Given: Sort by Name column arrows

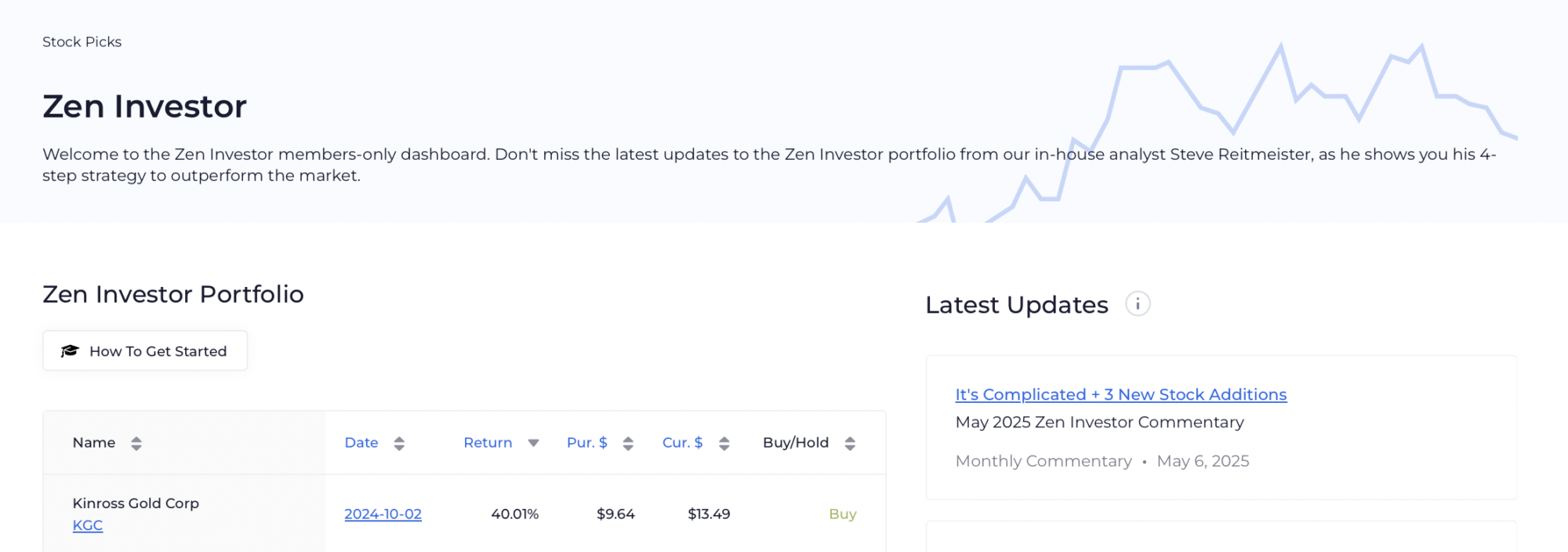Looking at the screenshot, I should [136, 444].
